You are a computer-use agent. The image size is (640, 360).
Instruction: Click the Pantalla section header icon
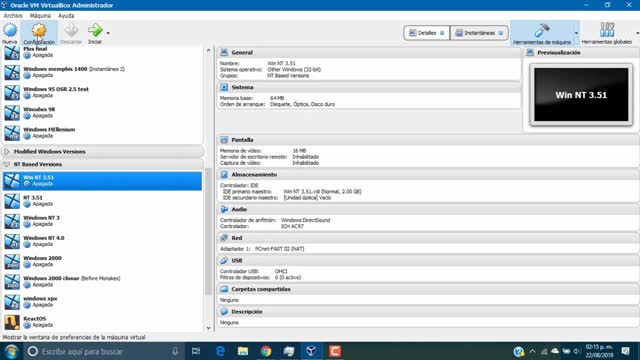tap(224, 140)
